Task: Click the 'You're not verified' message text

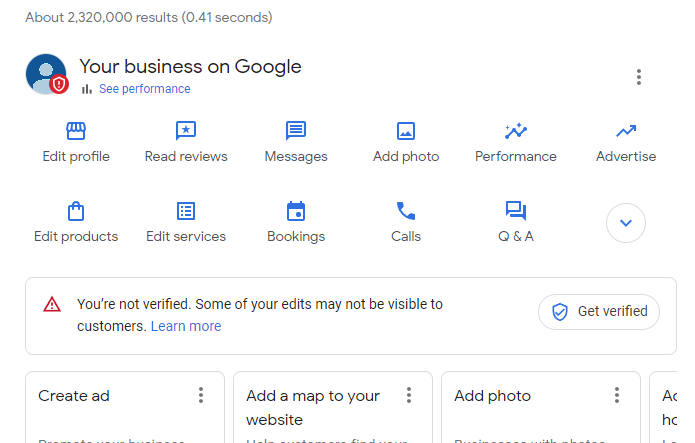Action: [x=260, y=315]
